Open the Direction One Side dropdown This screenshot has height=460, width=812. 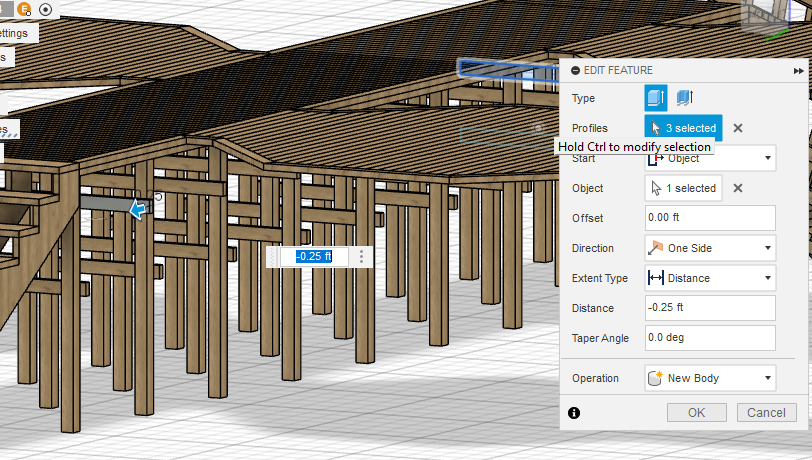coord(710,248)
